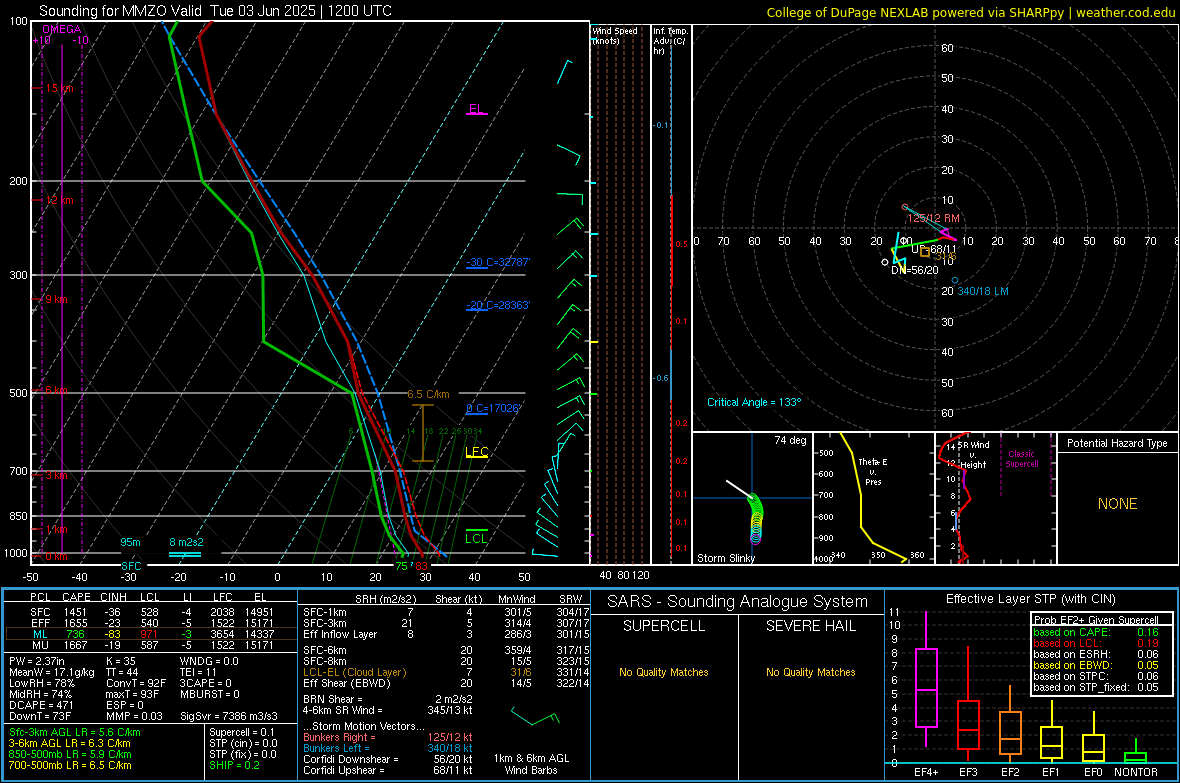Screen dimensions: 1180x783
Task: Click the Eff Inflow Layer row
Action: [x=446, y=634]
